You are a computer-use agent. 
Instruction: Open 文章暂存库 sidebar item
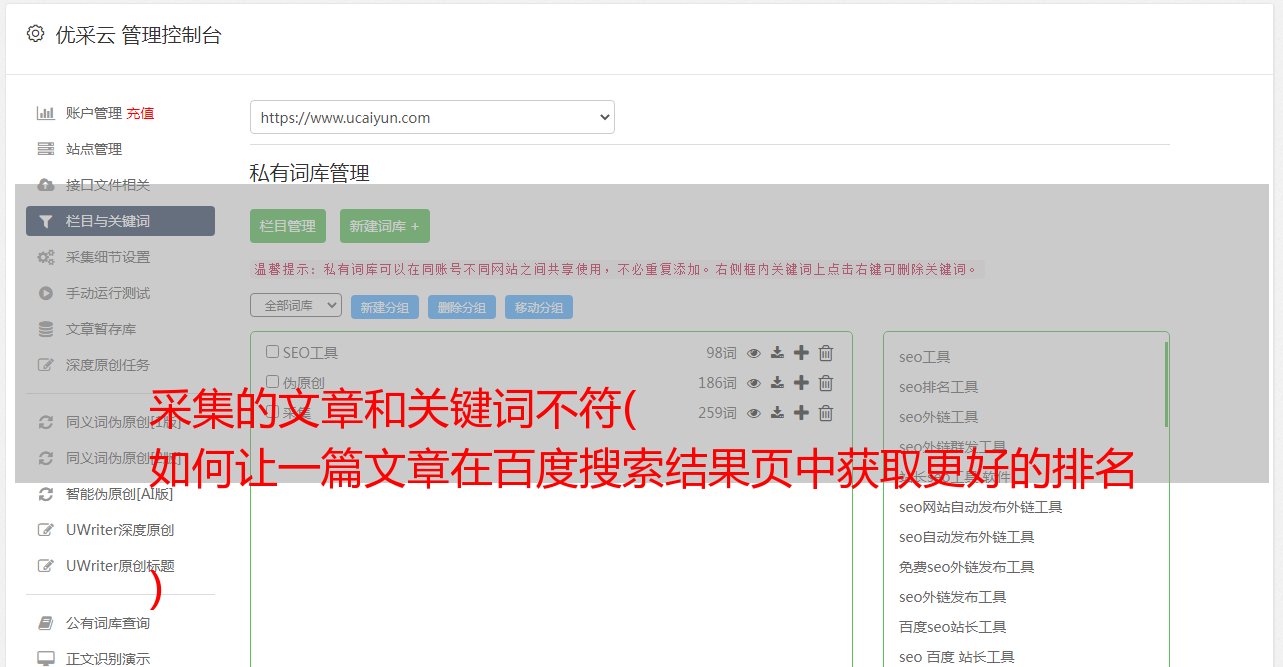click(x=101, y=329)
